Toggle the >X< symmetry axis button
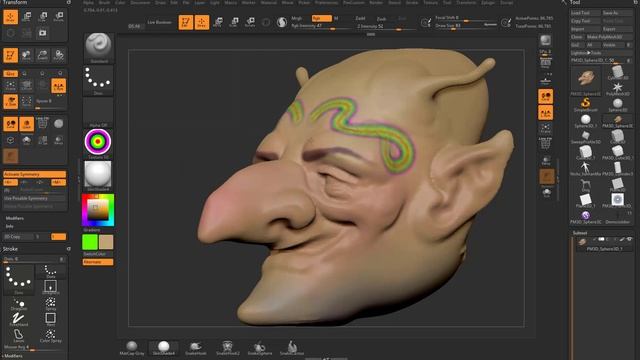The height and width of the screenshot is (360, 640). tap(11, 182)
